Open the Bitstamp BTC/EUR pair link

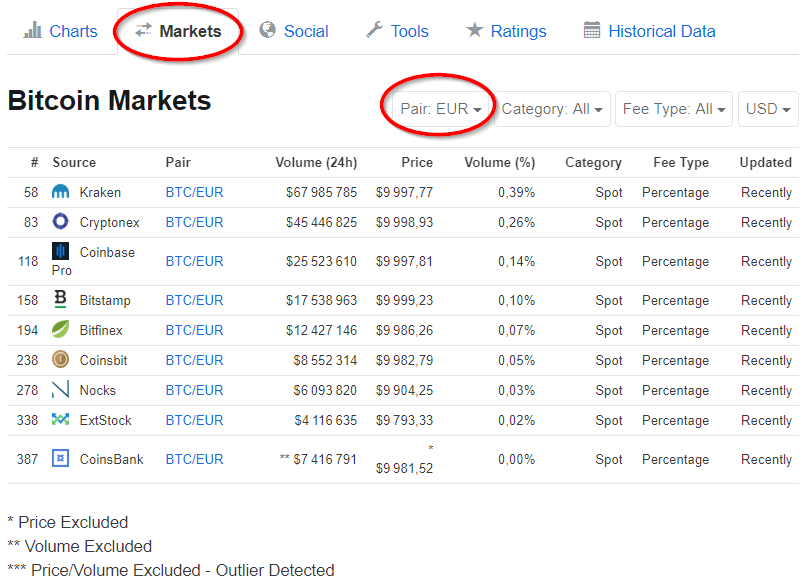click(x=194, y=300)
